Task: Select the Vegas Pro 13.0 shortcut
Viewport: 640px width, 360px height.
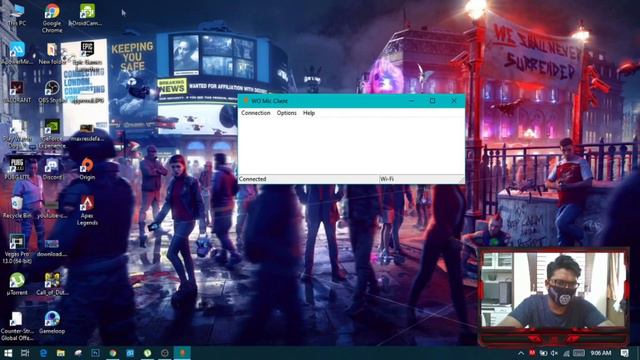Action: coord(17,249)
